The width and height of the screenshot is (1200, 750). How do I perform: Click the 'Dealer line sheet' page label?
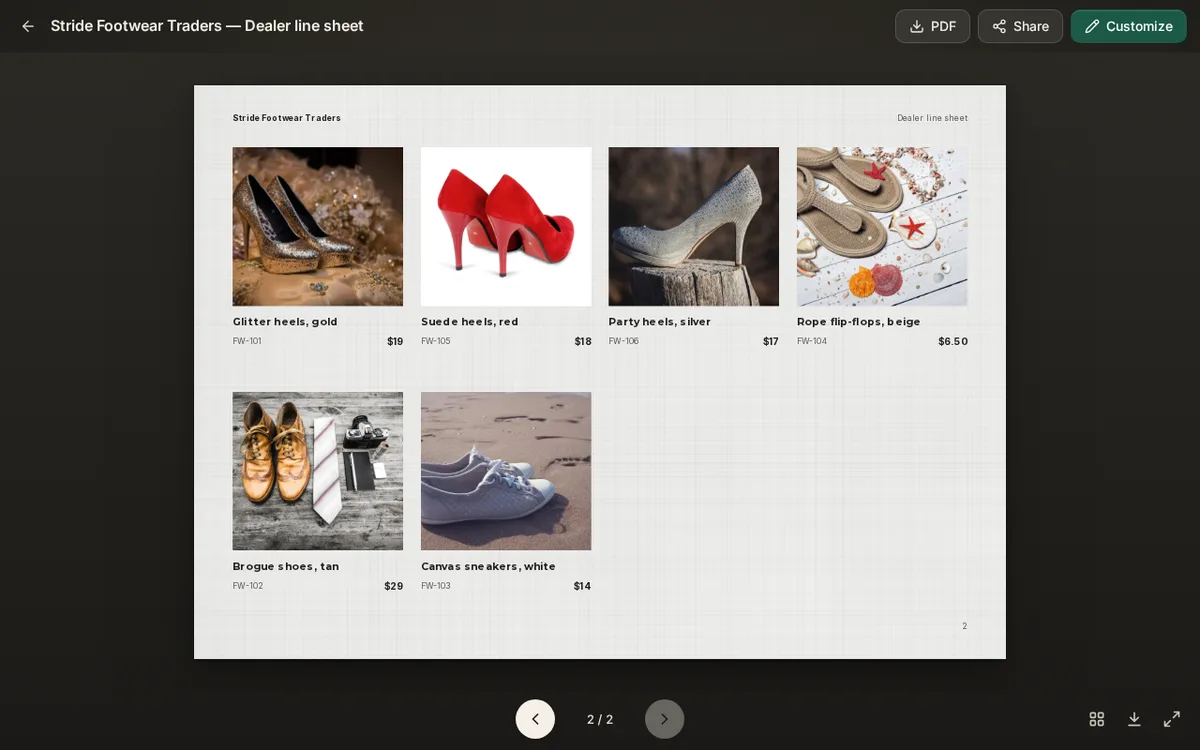coord(932,118)
